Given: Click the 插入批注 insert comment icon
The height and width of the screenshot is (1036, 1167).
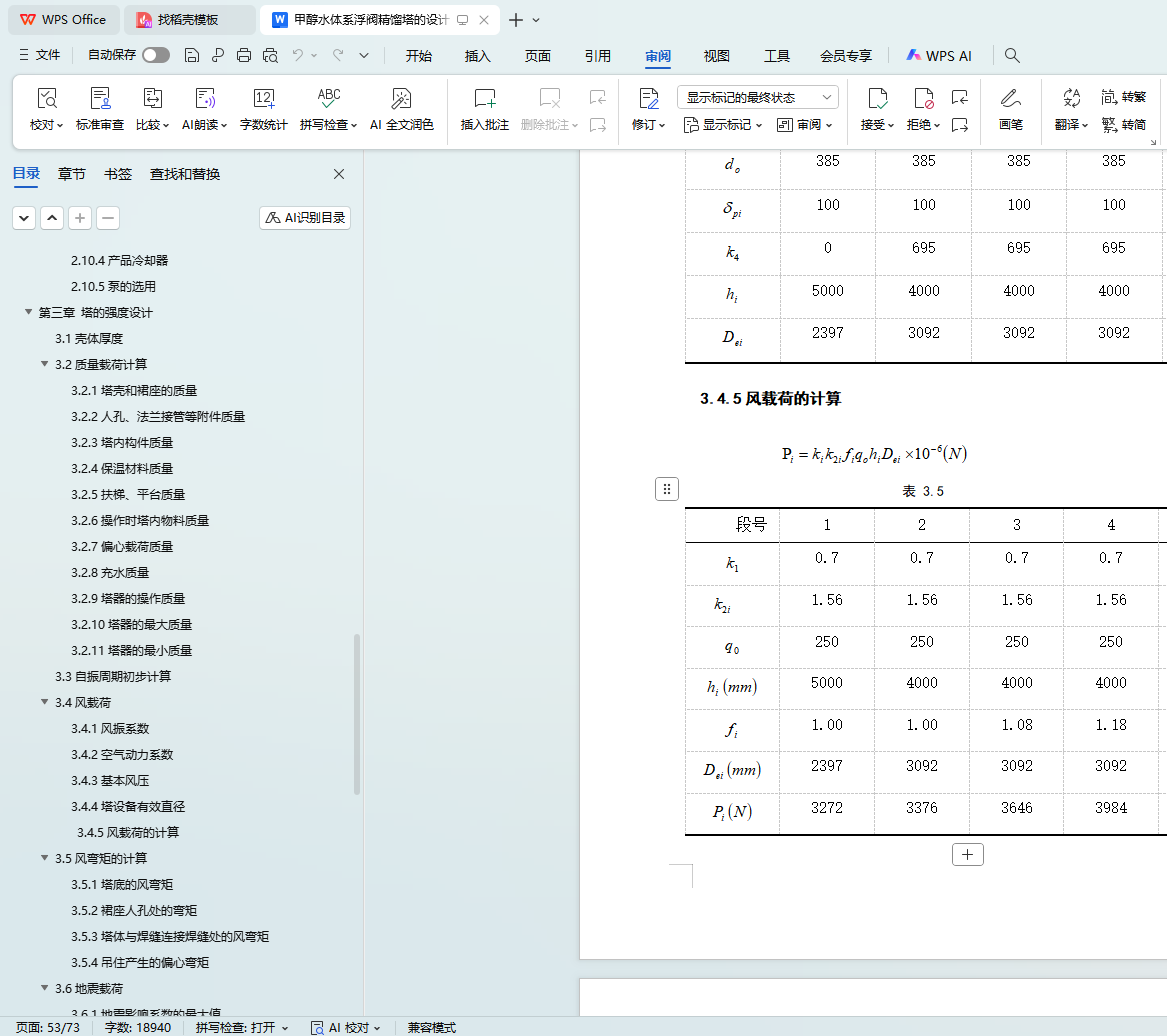Looking at the screenshot, I should point(484,98).
